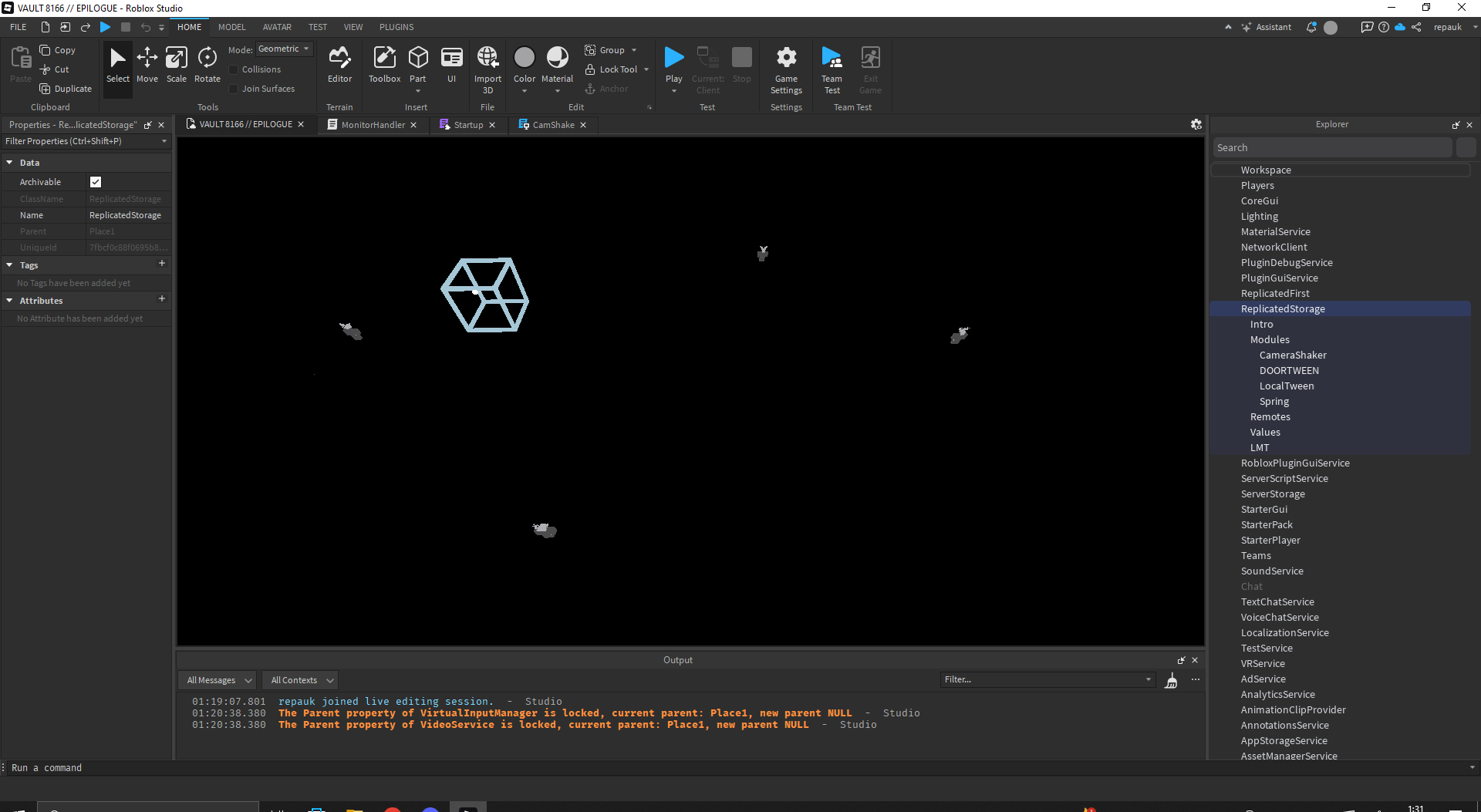Clear the Output log with broom icon
Screen dimensions: 1481x812
coord(1171,680)
